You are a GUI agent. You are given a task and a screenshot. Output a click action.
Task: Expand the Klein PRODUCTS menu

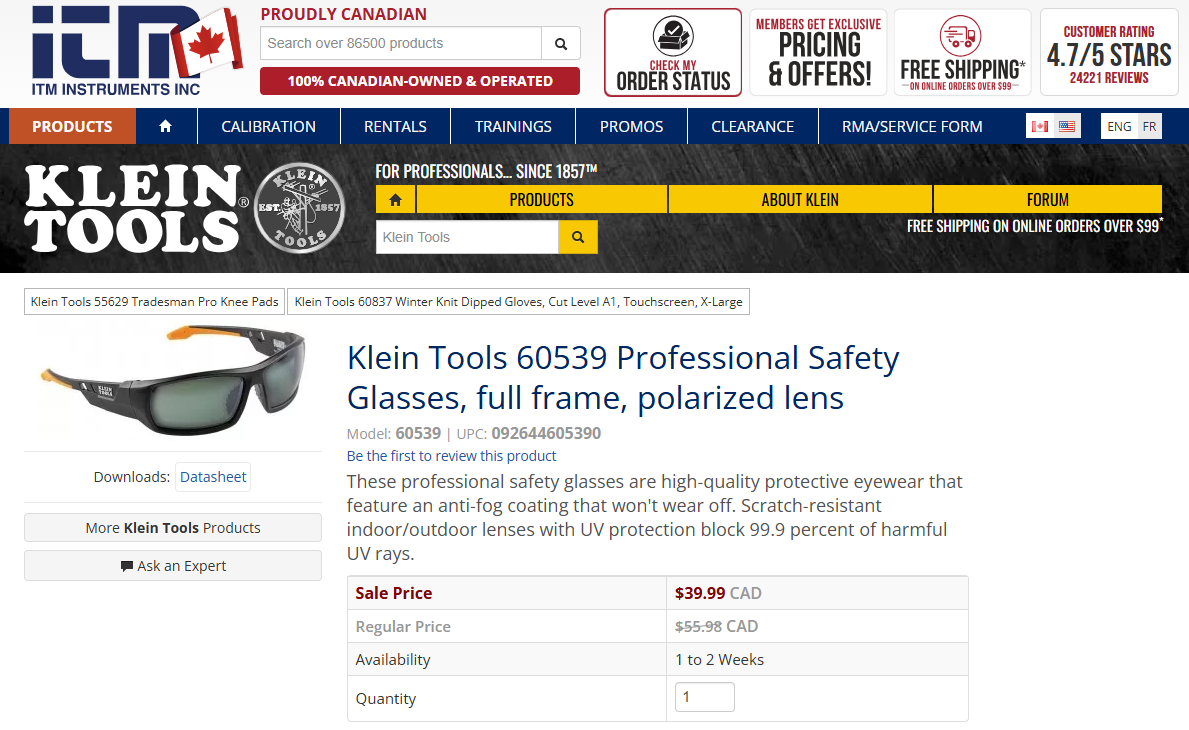(x=541, y=200)
